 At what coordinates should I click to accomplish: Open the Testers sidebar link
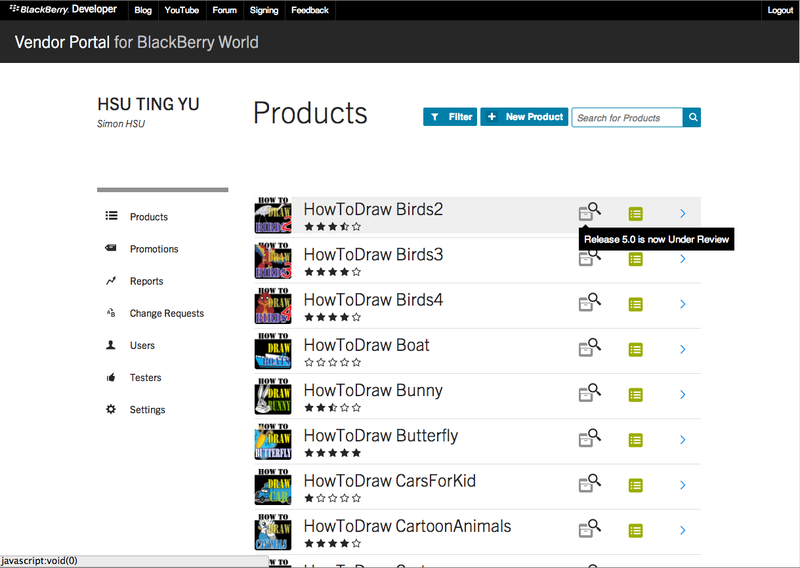click(145, 378)
